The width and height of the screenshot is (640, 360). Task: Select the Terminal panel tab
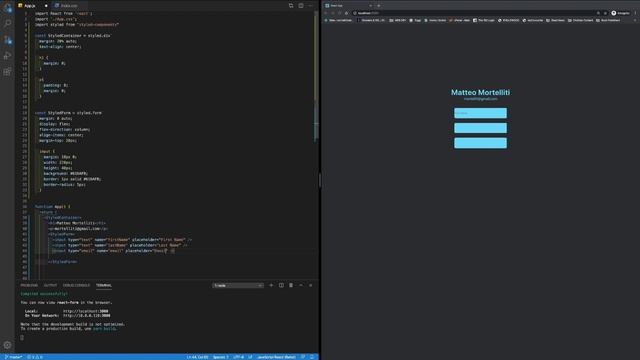point(104,285)
